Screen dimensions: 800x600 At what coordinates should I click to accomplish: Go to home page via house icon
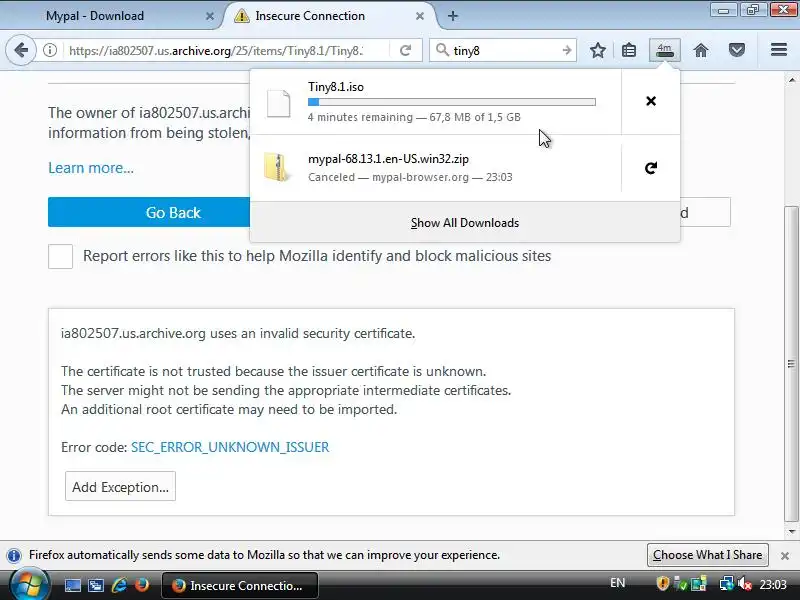click(701, 50)
